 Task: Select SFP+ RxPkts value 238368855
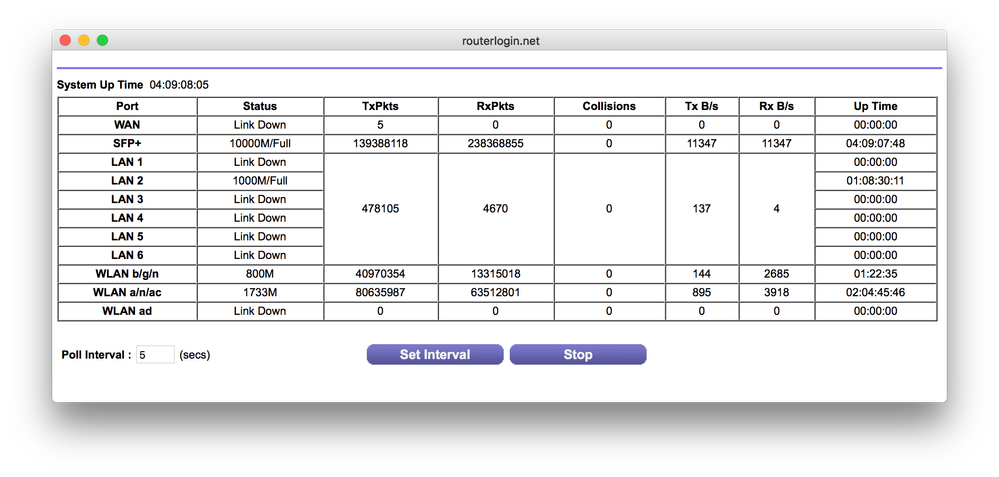coord(496,143)
